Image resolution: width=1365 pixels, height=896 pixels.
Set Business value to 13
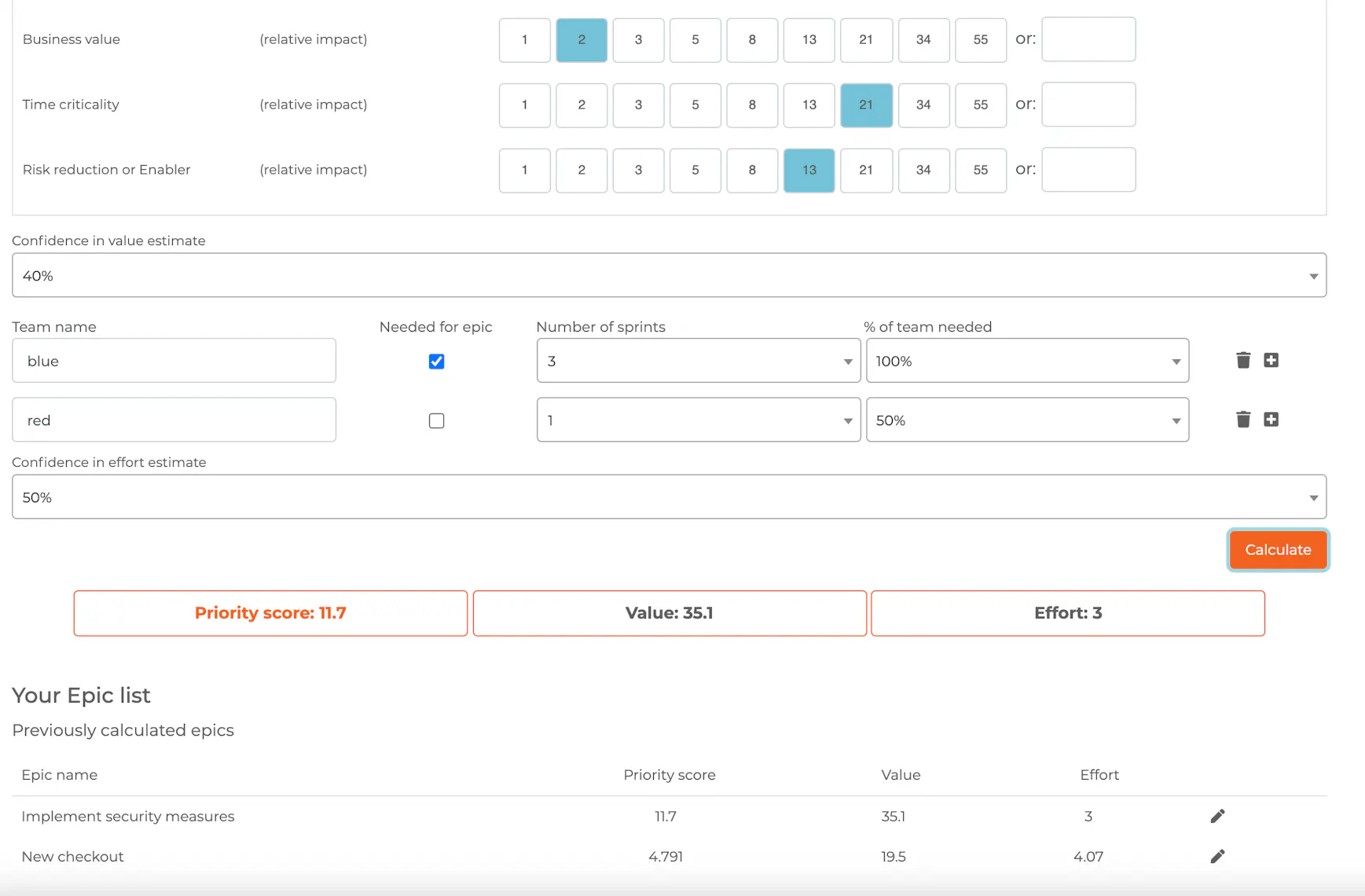point(809,39)
